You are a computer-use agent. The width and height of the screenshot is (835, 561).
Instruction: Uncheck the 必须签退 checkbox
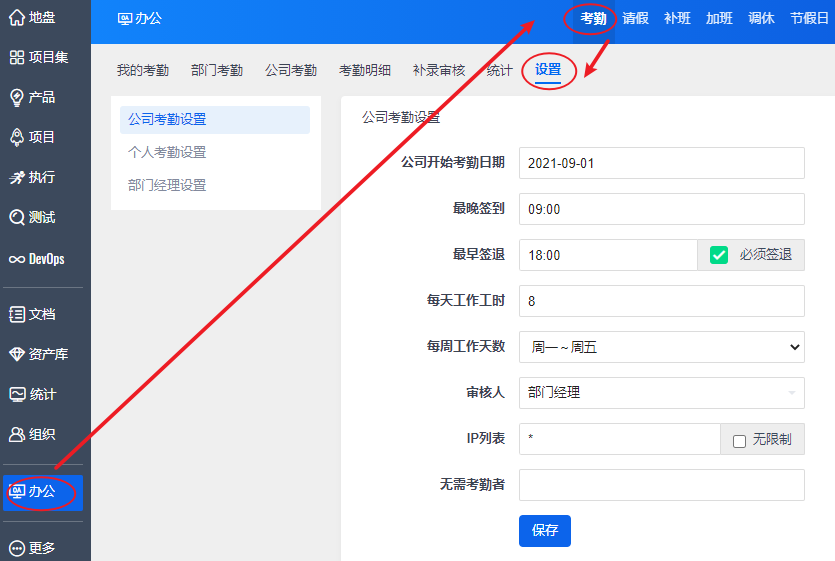tap(719, 255)
